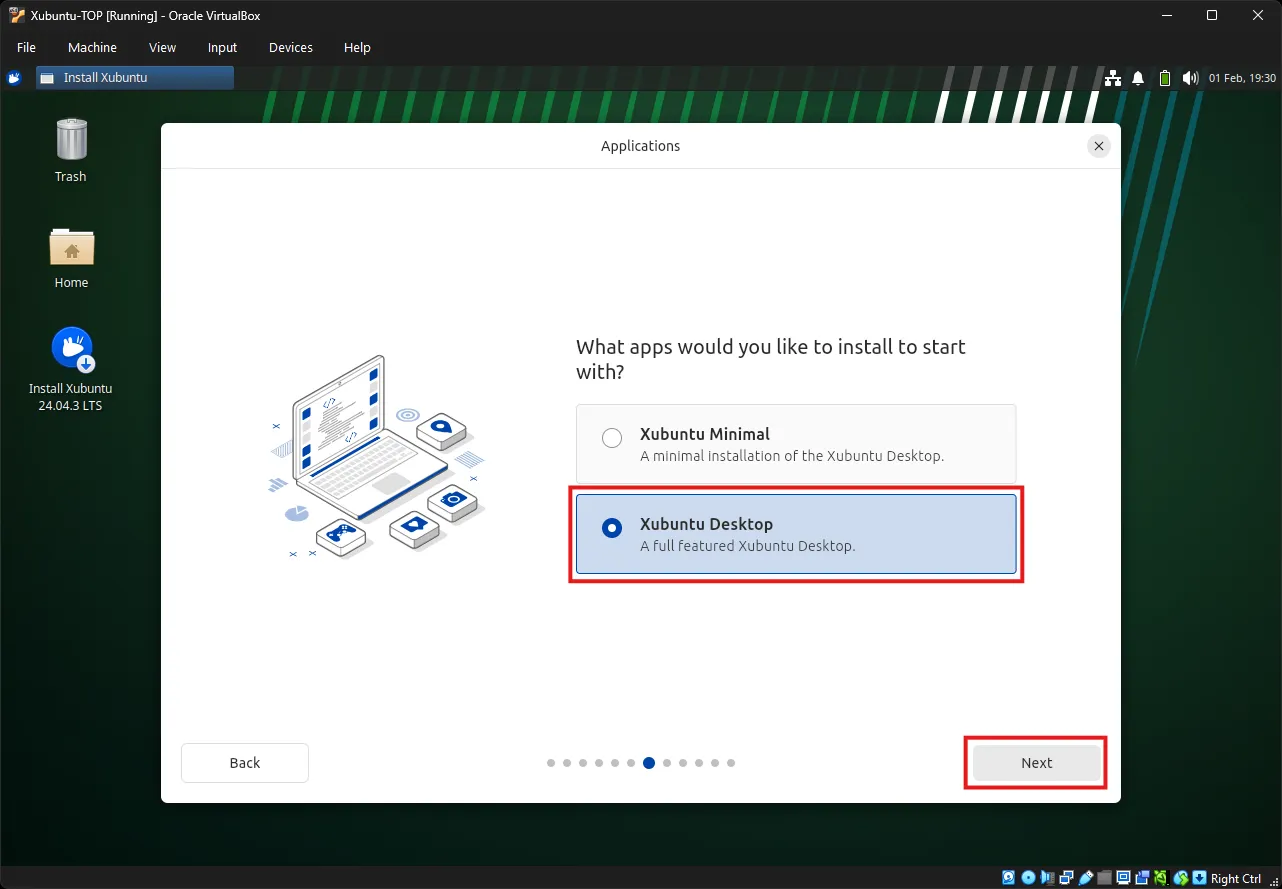Click the Next button
The width and height of the screenshot is (1282, 889).
[x=1036, y=763]
